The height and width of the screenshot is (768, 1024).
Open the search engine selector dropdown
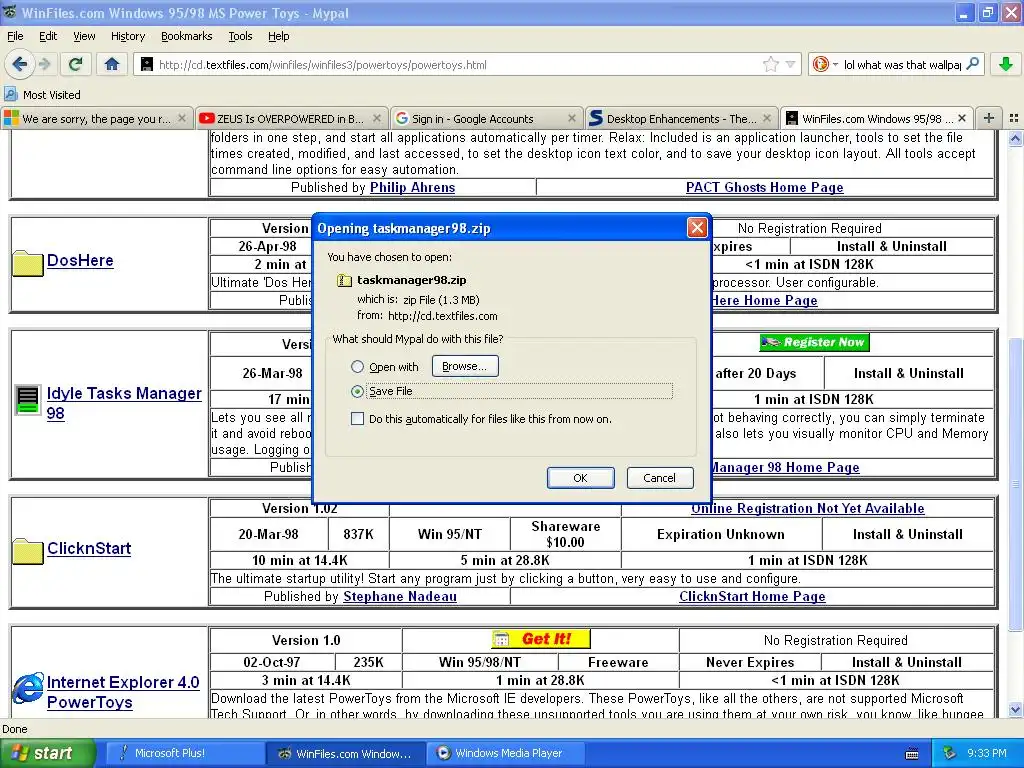click(825, 64)
